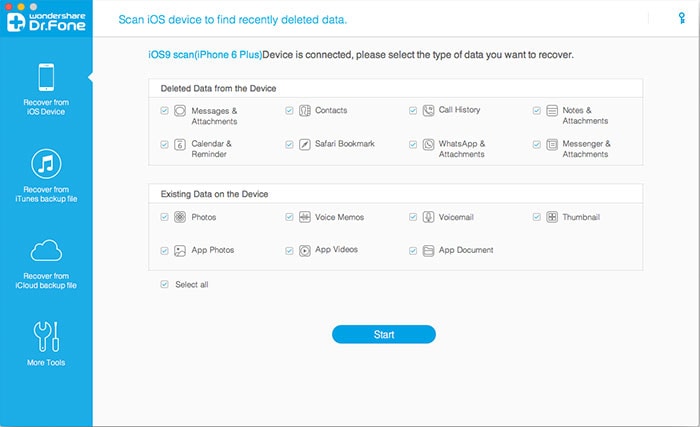Toggle the Select all checkbox
Image resolution: width=700 pixels, height=427 pixels.
(x=165, y=285)
